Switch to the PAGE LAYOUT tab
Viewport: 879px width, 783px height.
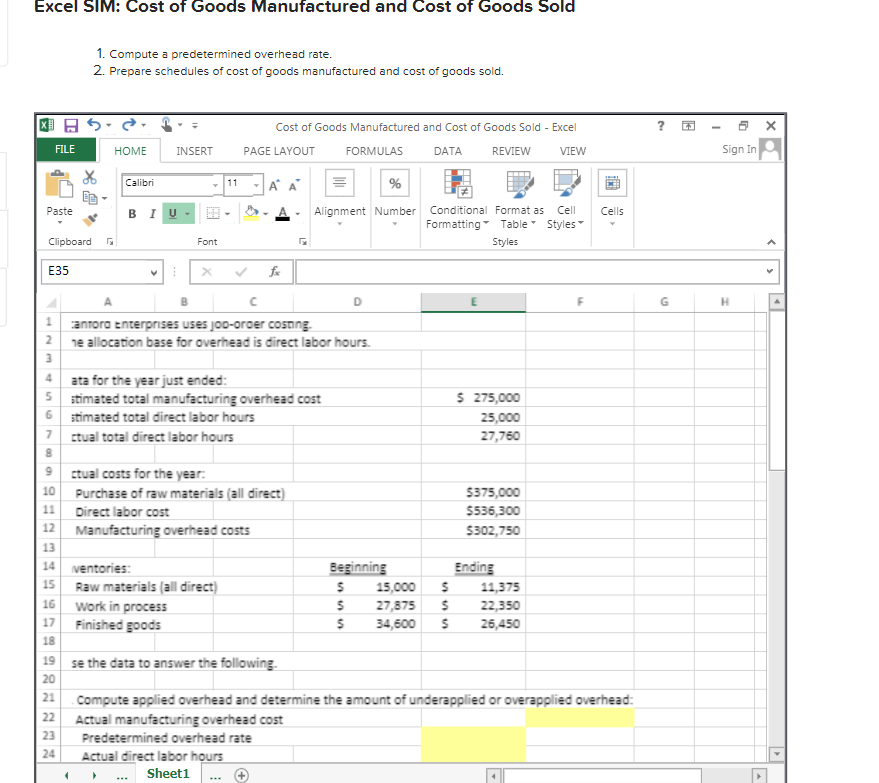[x=279, y=151]
